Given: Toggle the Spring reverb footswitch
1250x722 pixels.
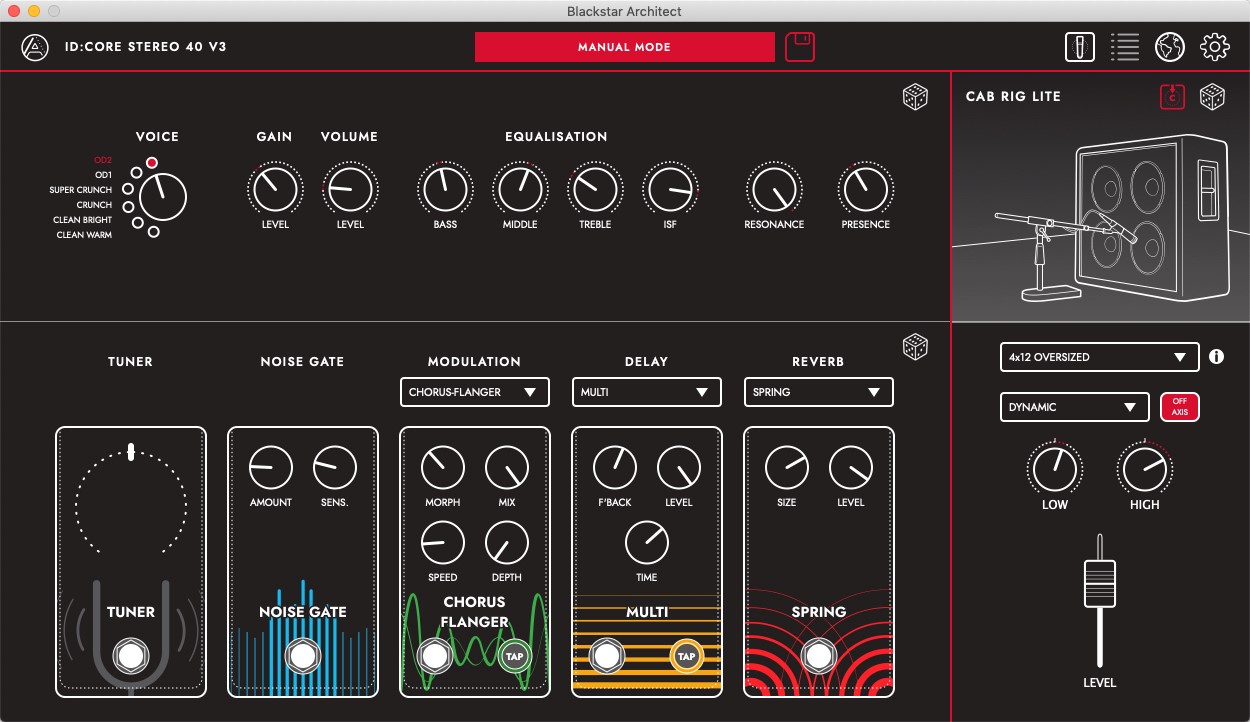Looking at the screenshot, I should (819, 657).
